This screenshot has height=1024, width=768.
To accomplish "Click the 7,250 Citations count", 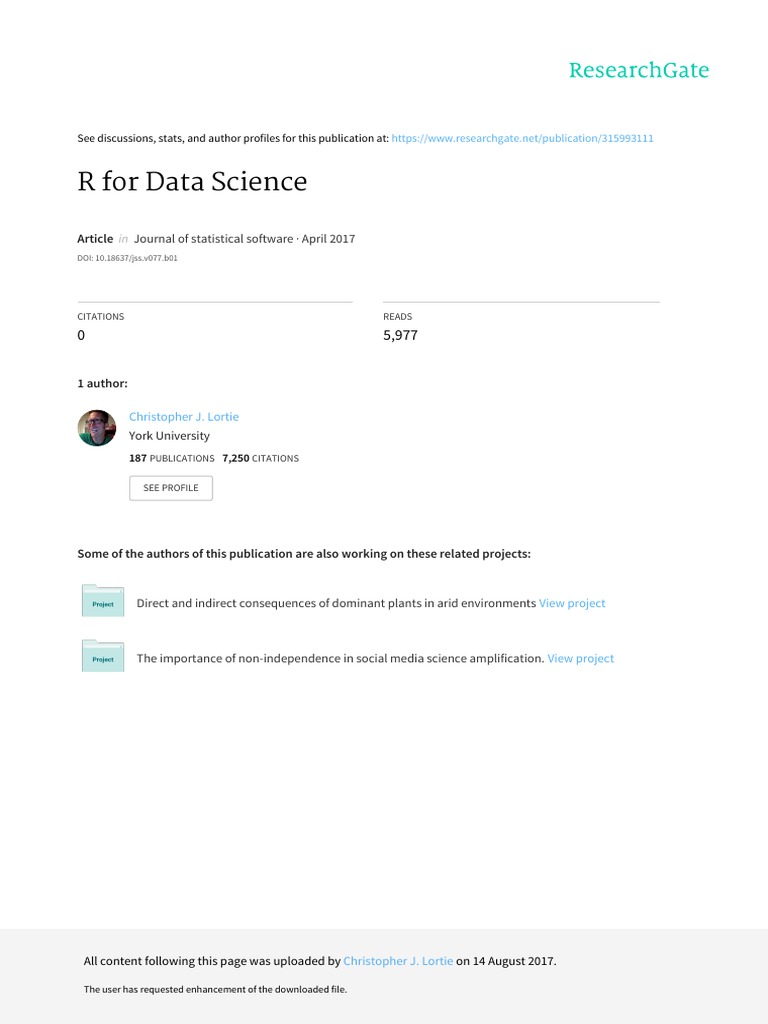I will point(260,458).
